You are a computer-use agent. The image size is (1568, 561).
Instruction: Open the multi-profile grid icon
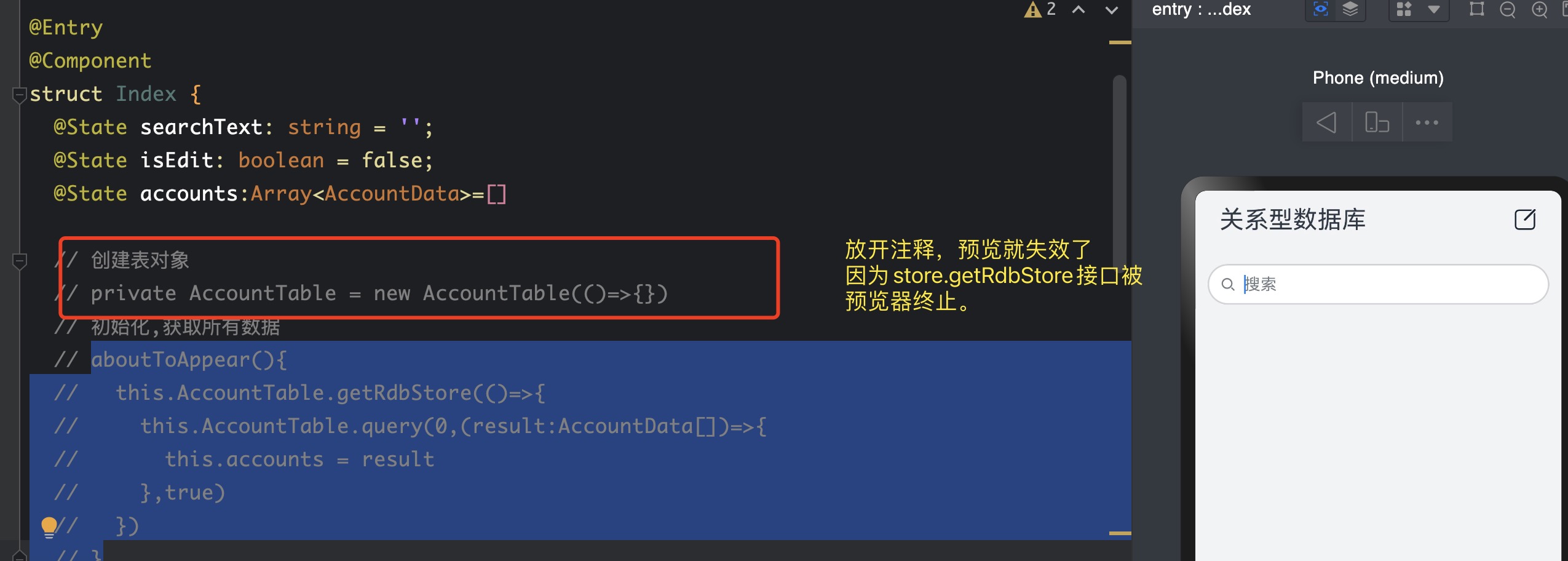point(1404,9)
